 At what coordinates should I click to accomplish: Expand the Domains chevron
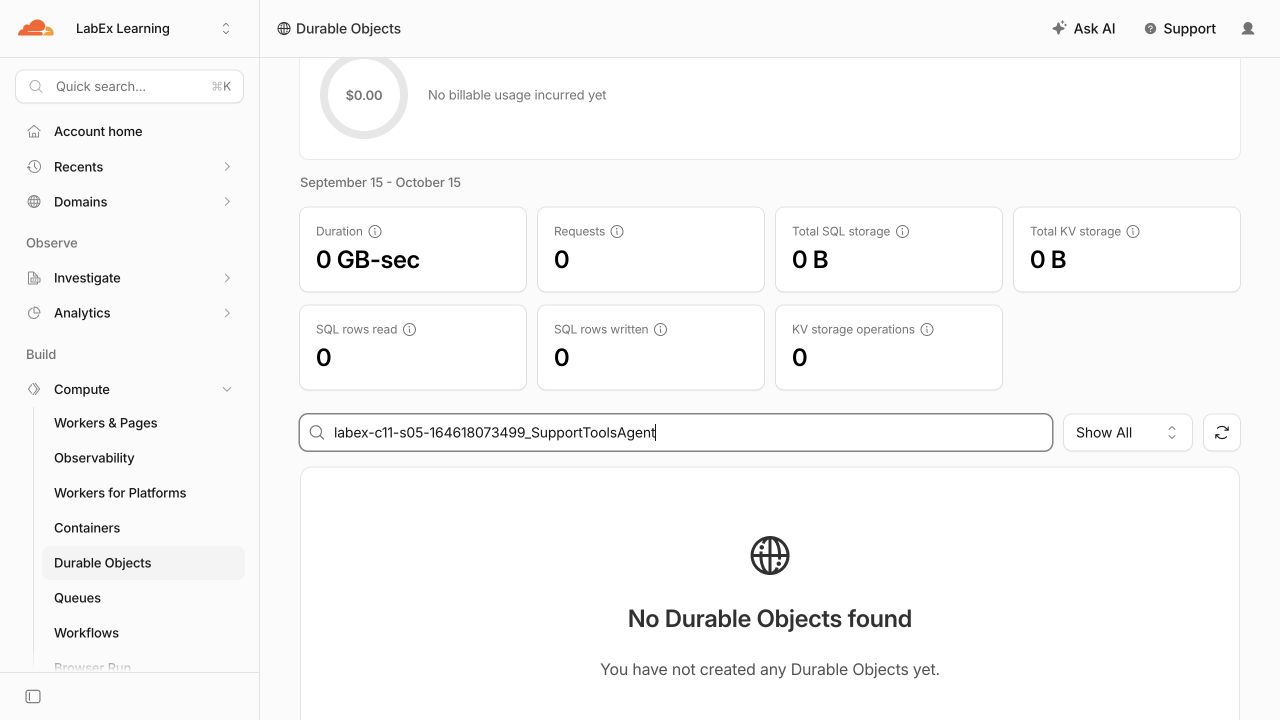227,202
